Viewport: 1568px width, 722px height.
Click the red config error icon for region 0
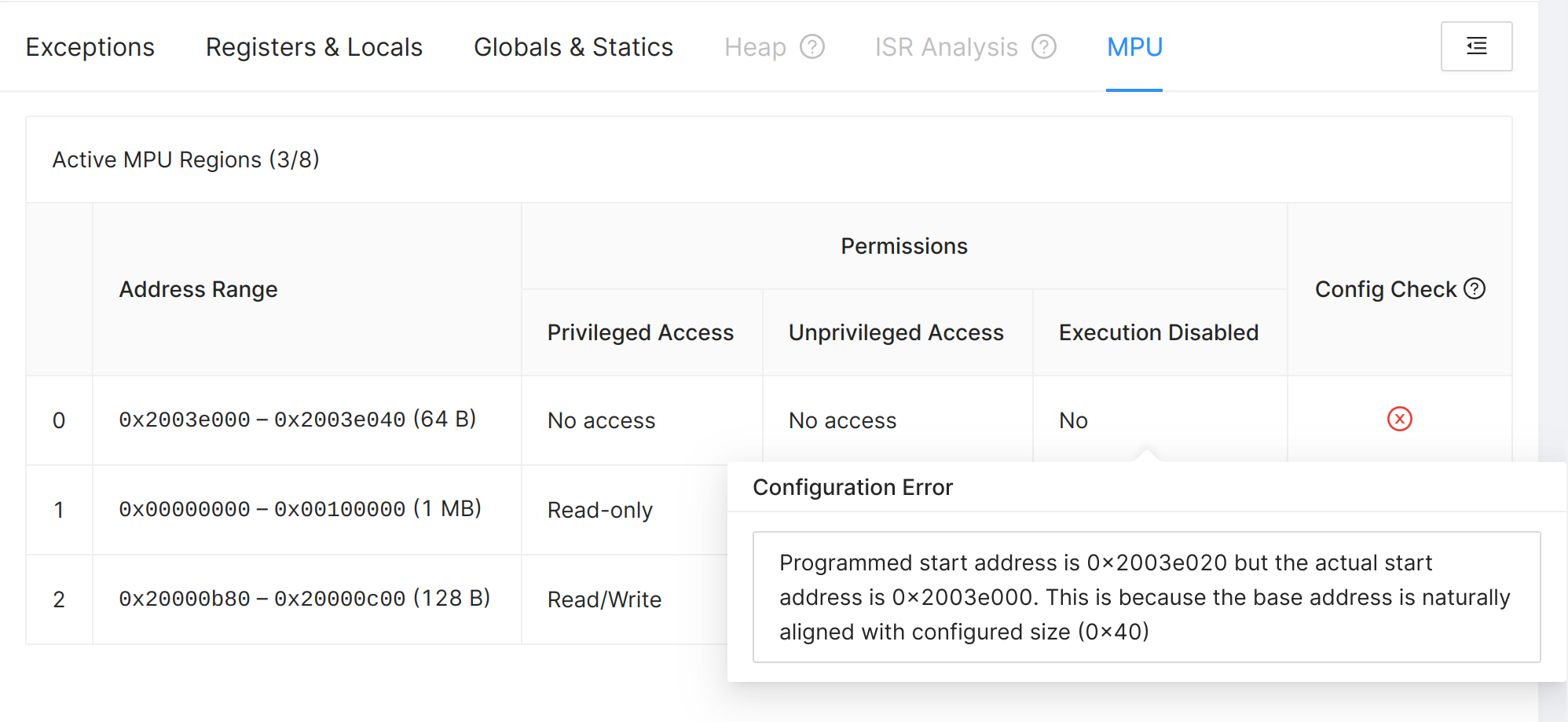tap(1399, 420)
